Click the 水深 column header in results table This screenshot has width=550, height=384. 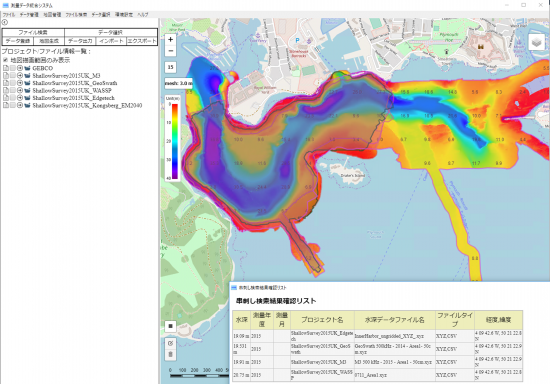pos(241,320)
